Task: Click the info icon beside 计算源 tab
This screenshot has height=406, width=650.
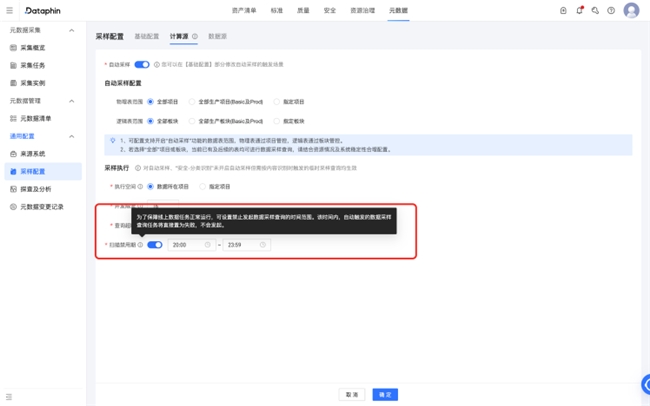Action: pyautogui.click(x=195, y=36)
